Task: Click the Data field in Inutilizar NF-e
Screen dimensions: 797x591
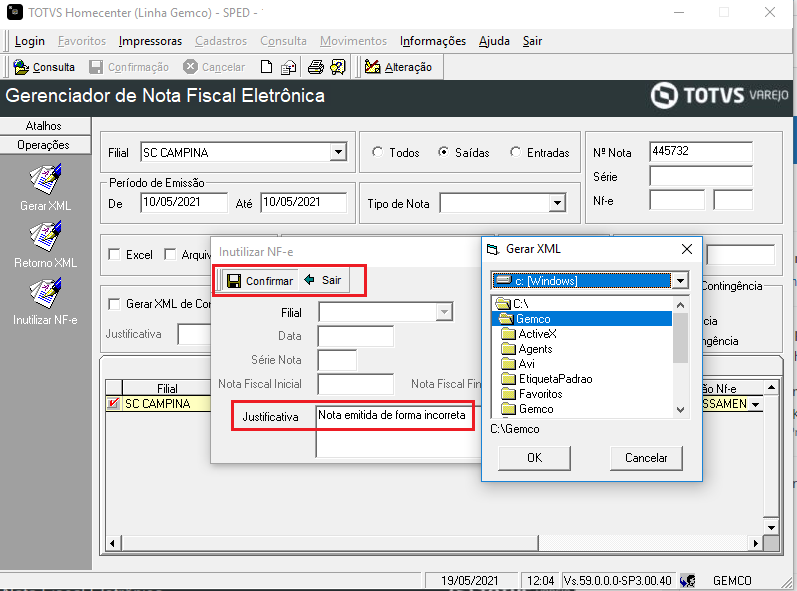Action: 355,336
